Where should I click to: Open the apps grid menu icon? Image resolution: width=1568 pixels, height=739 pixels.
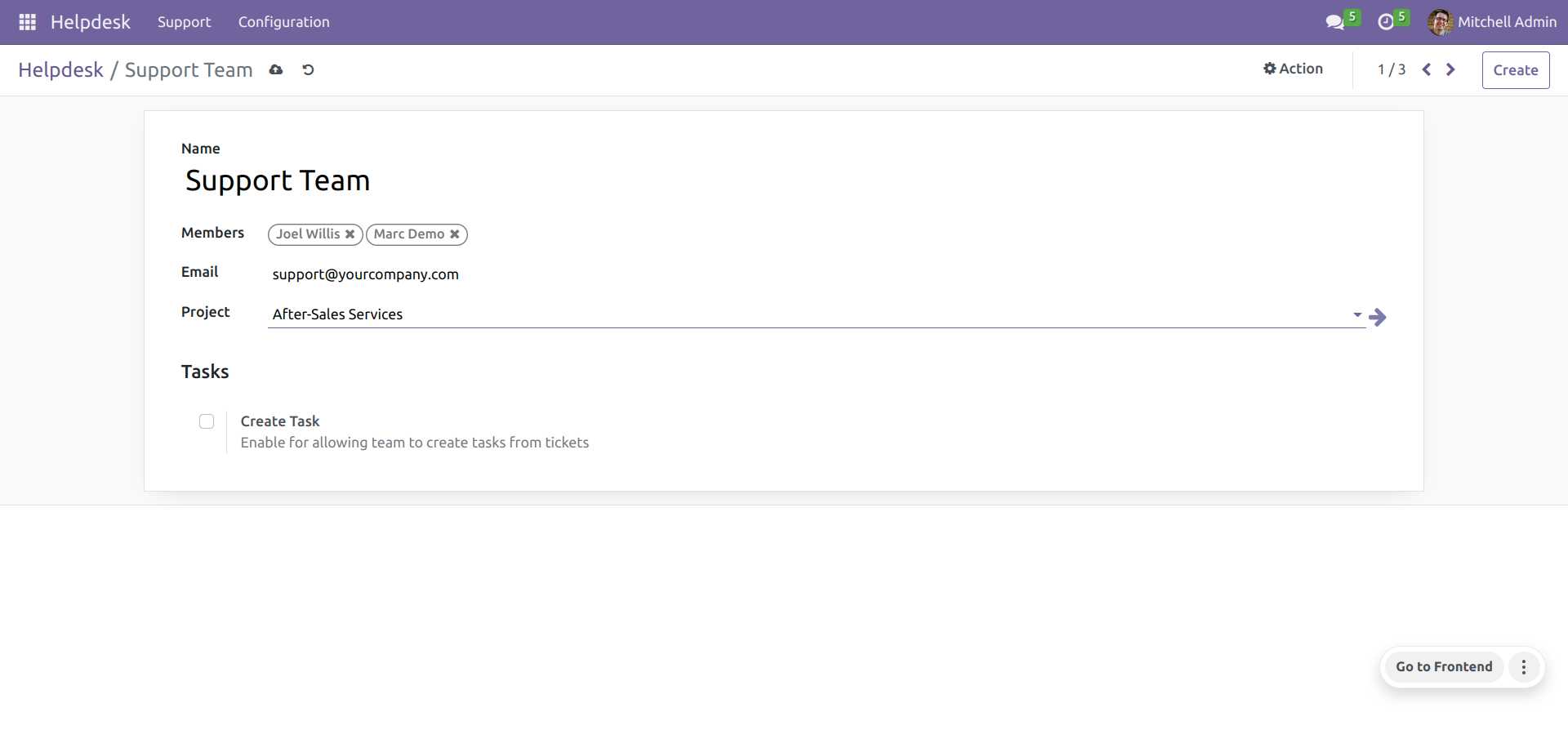click(x=27, y=22)
